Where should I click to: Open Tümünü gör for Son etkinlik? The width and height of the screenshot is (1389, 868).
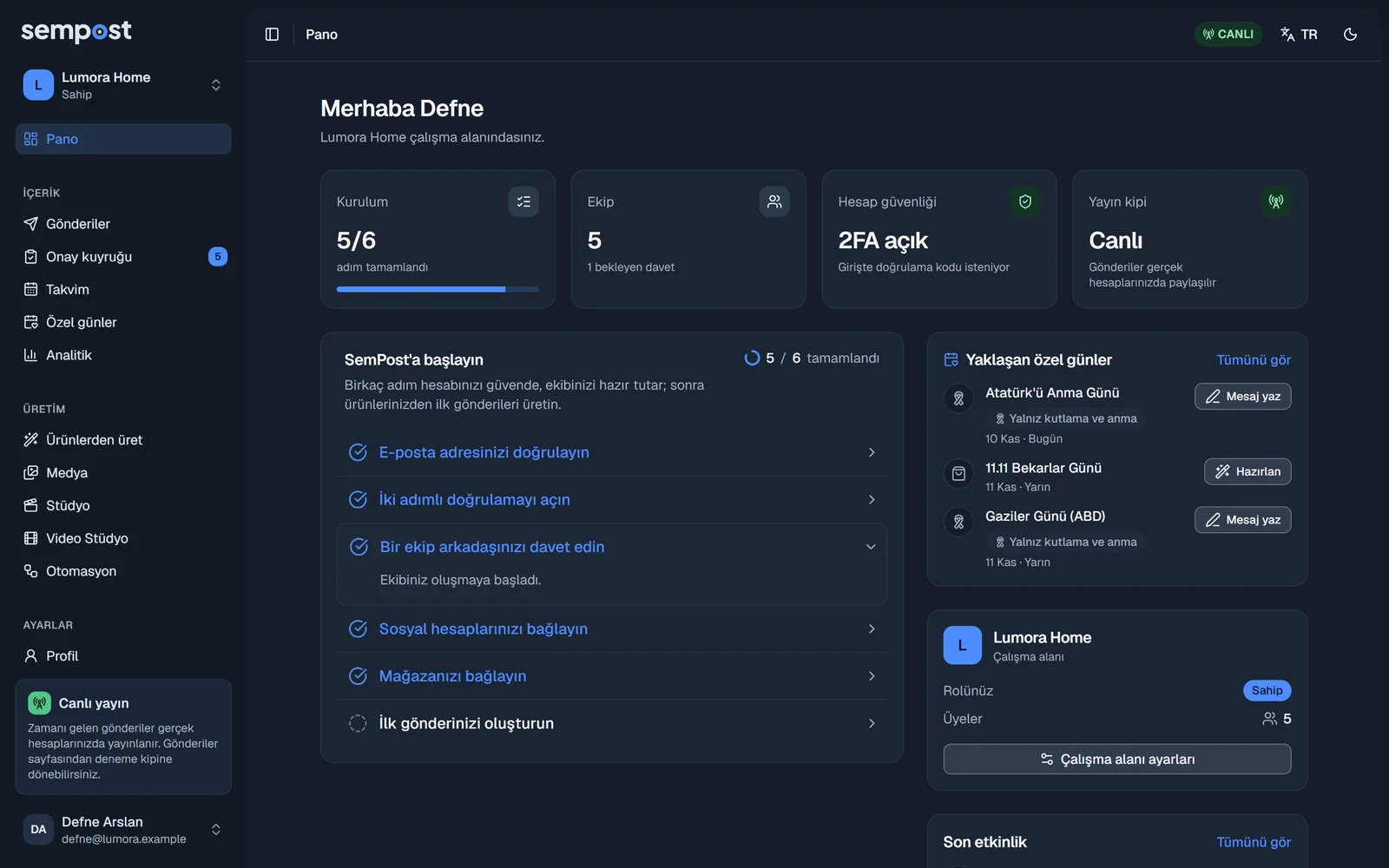[x=1254, y=842]
